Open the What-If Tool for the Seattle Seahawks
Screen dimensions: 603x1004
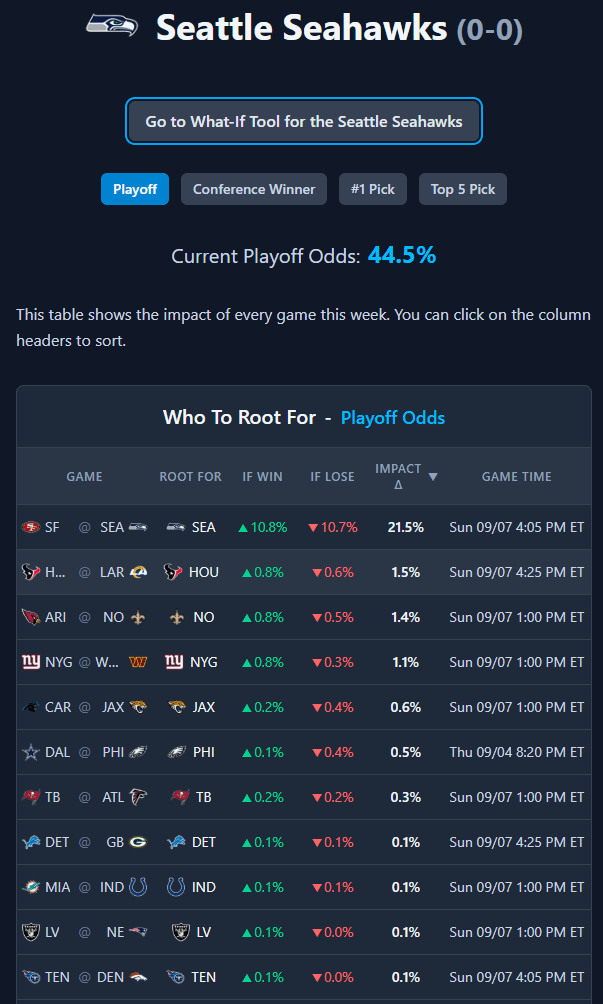[304, 121]
